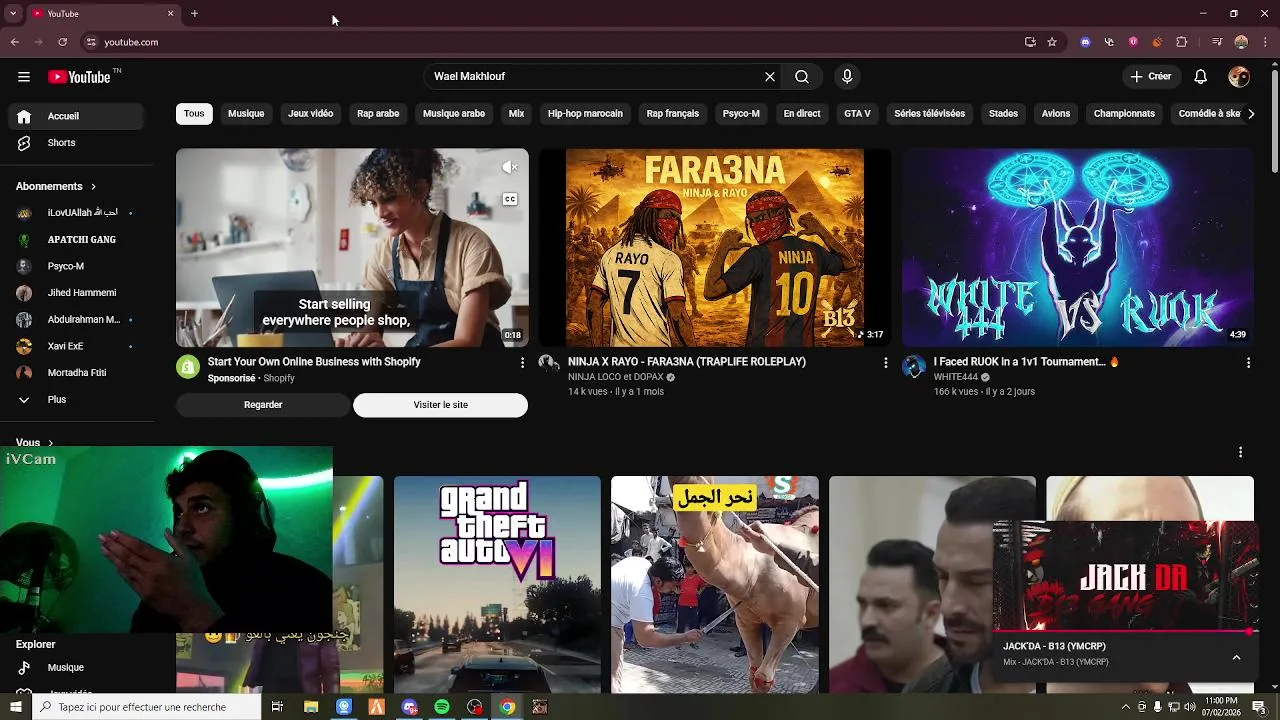
Task: Open the WHITE vs RUOK thumbnail
Action: point(1077,247)
